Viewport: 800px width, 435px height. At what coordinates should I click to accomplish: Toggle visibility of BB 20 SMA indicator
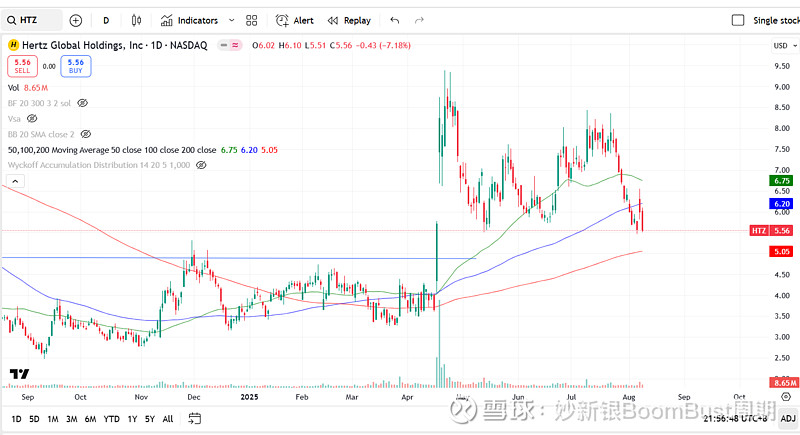point(86,134)
